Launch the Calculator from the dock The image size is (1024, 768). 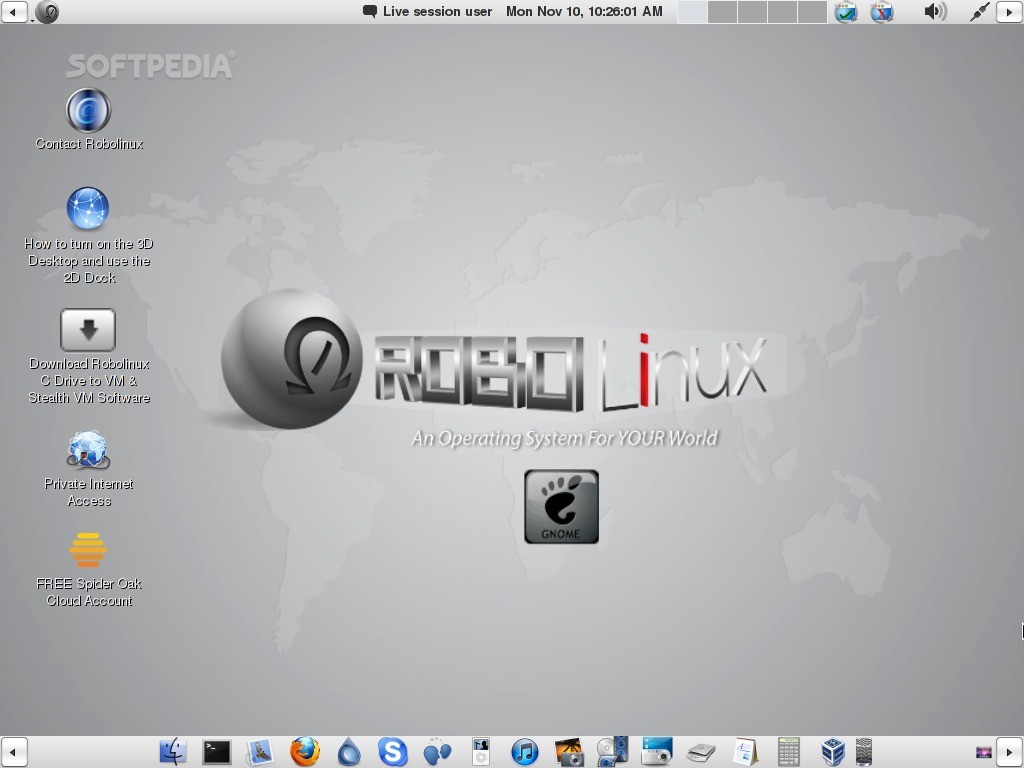point(788,752)
